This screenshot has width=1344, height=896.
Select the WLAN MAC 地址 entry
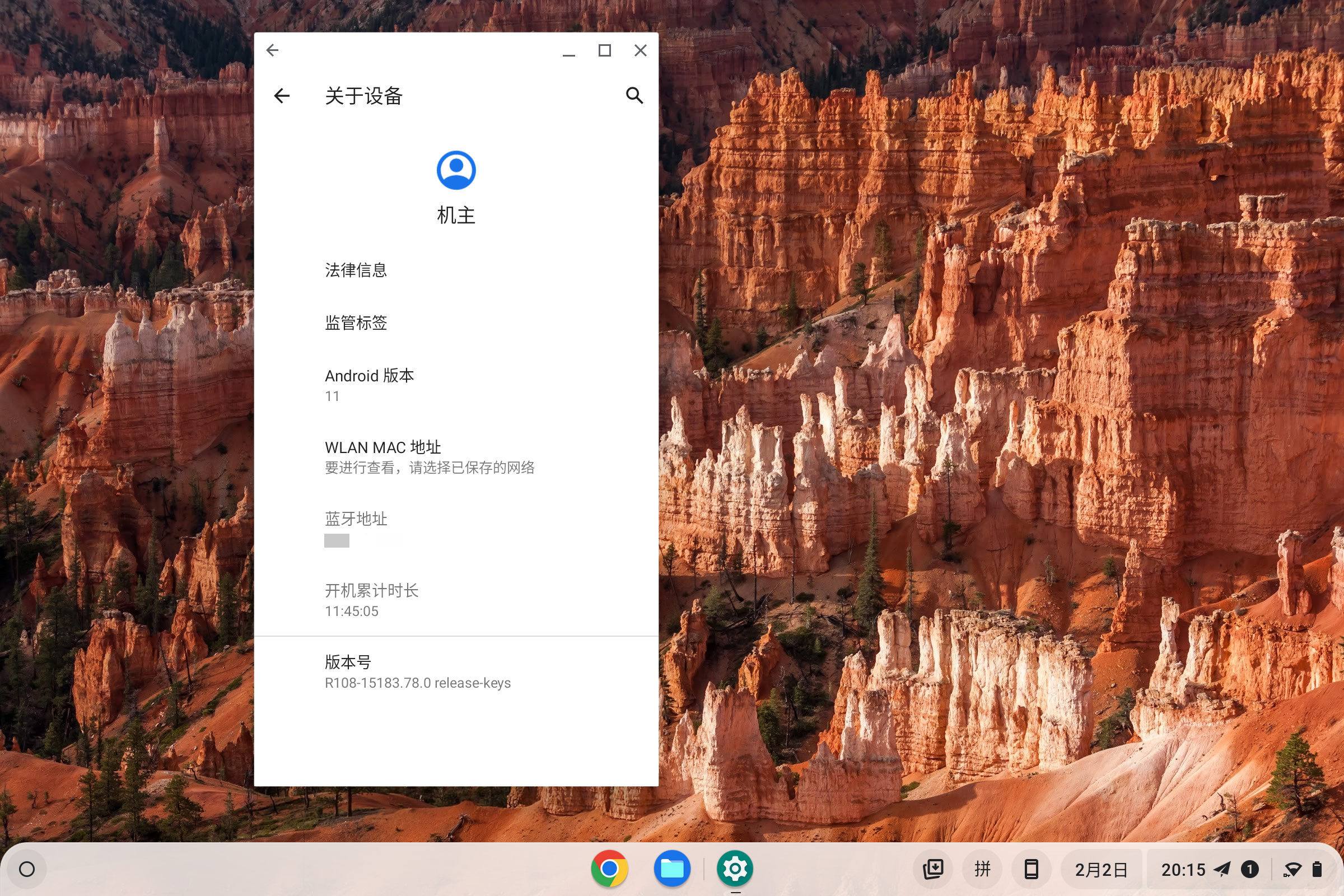(430, 456)
